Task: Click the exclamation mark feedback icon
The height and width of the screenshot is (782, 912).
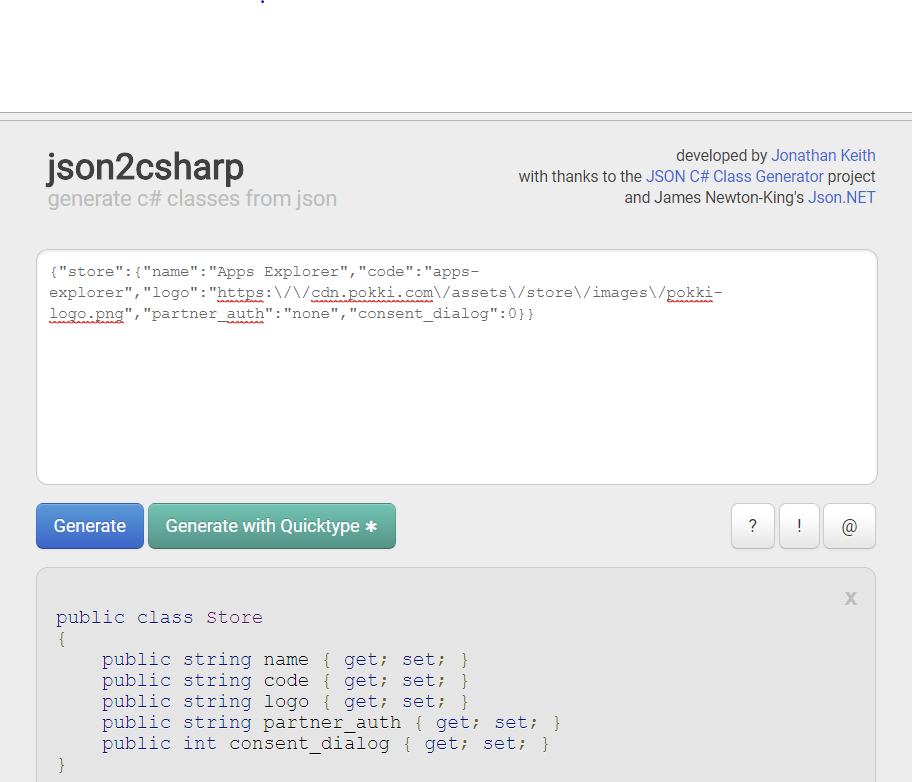Action: pos(799,525)
